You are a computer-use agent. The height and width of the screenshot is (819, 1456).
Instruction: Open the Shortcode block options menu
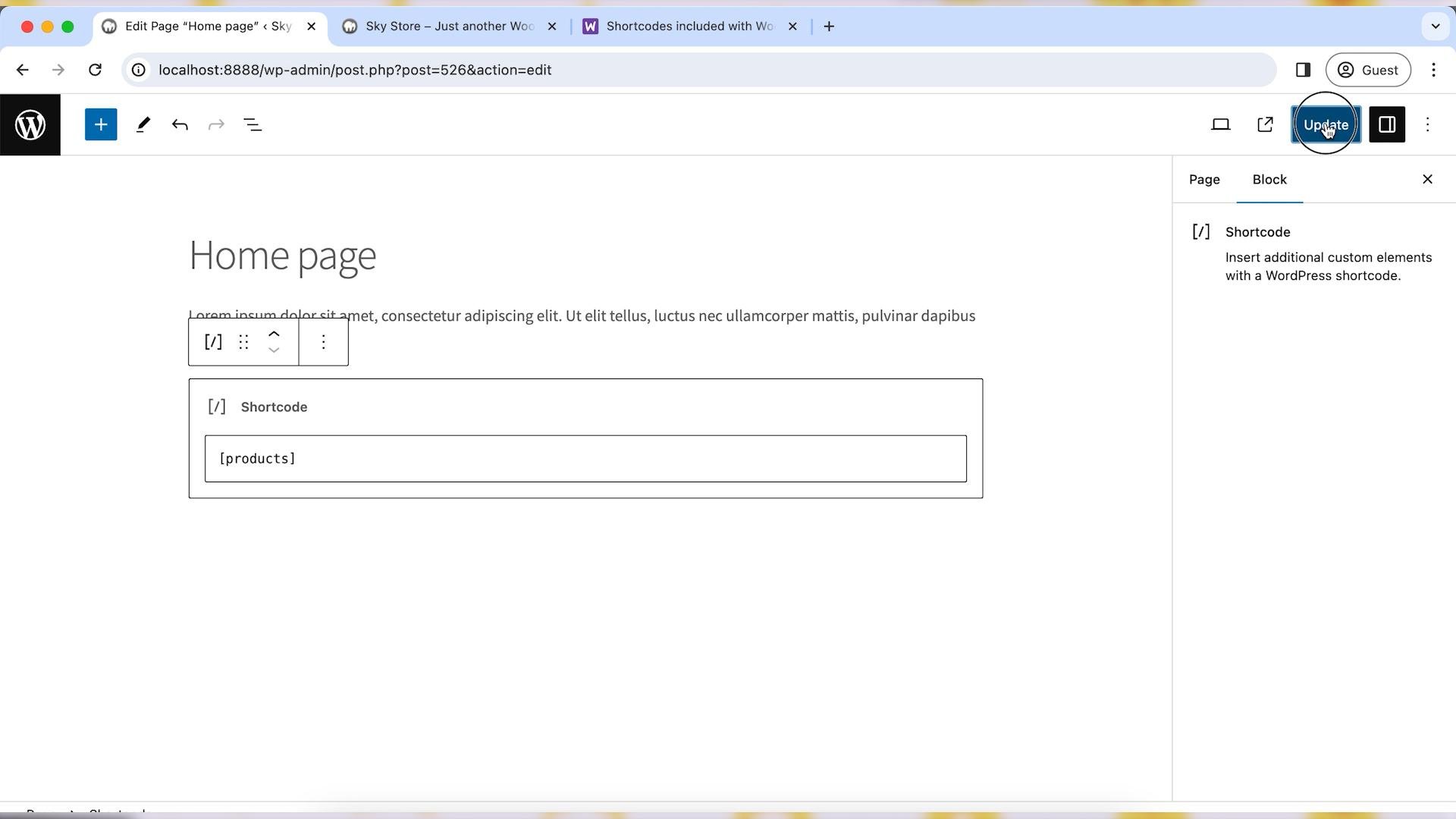click(x=323, y=341)
